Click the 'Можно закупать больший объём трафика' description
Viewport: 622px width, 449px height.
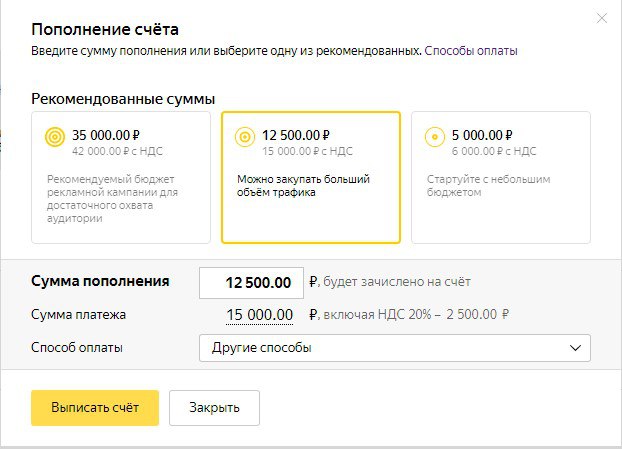(303, 186)
